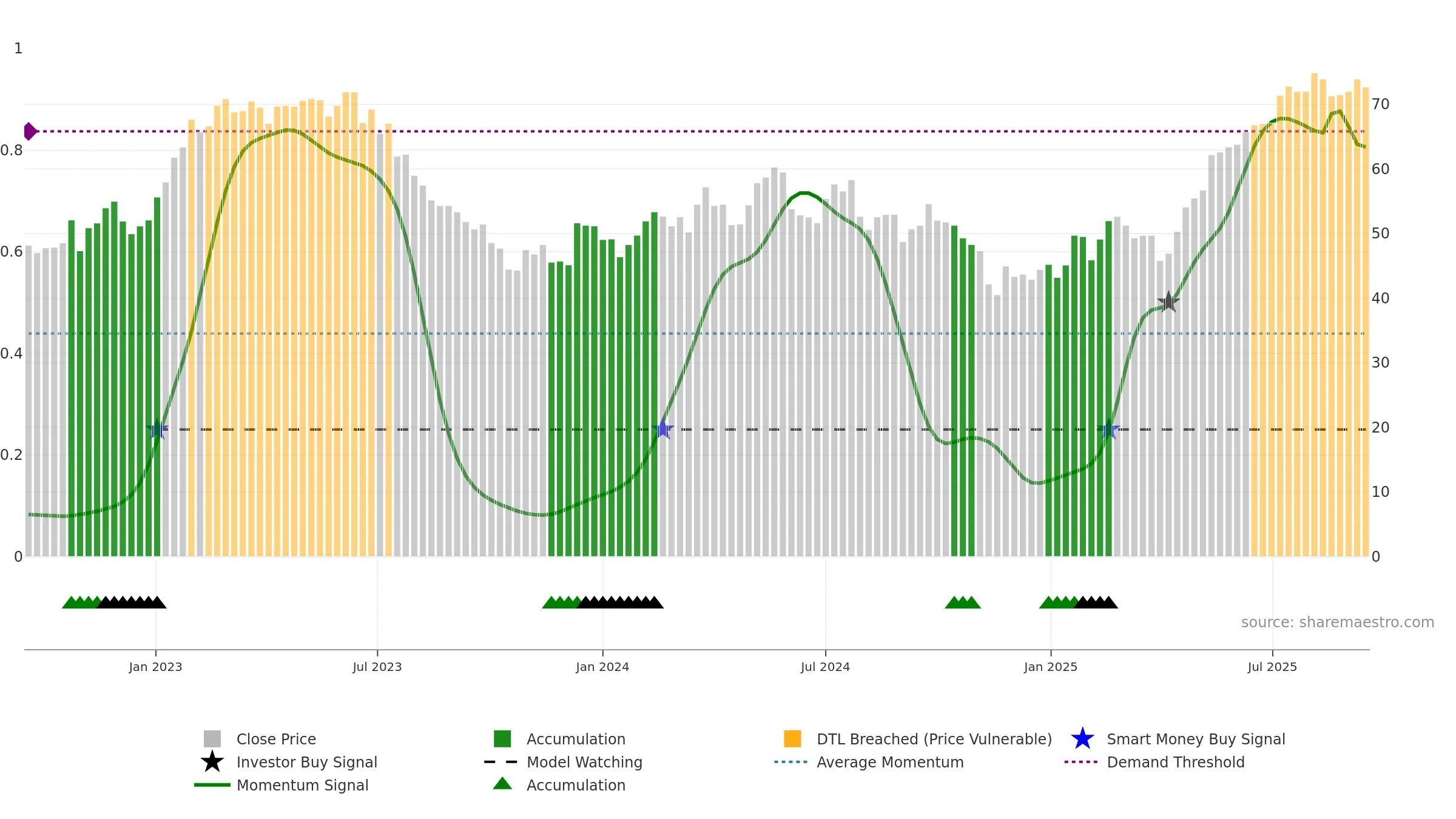Click the green Accumulation square legend swatch
This screenshot has width=1456, height=819.
(502, 739)
